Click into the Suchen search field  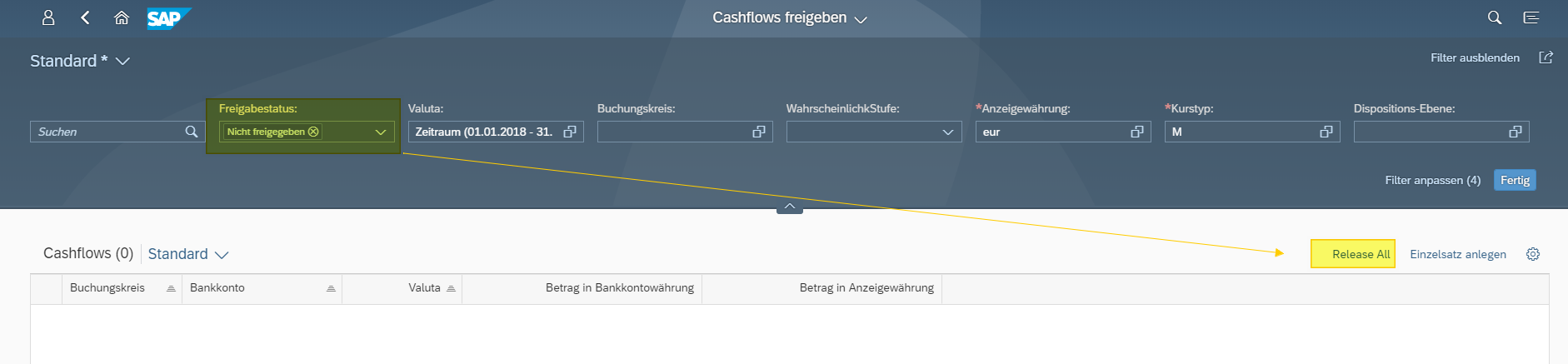108,132
